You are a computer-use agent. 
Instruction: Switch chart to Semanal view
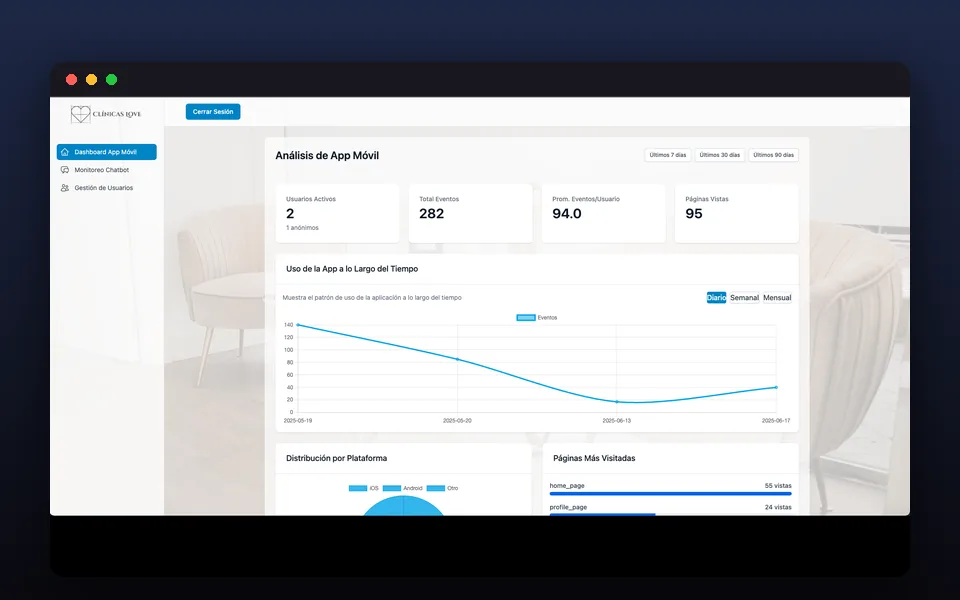[x=744, y=298]
